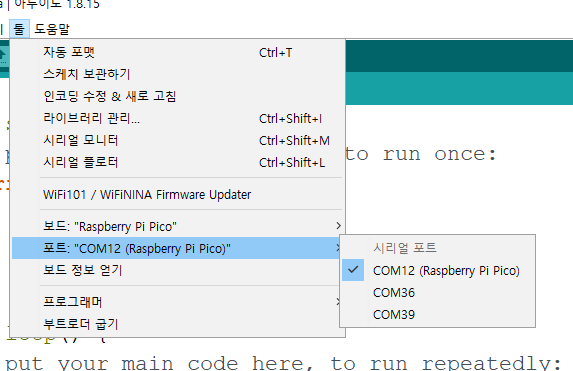This screenshot has height=371, width=573.
Task: Open the 툴 menu in the menu bar
Action: 19,29
